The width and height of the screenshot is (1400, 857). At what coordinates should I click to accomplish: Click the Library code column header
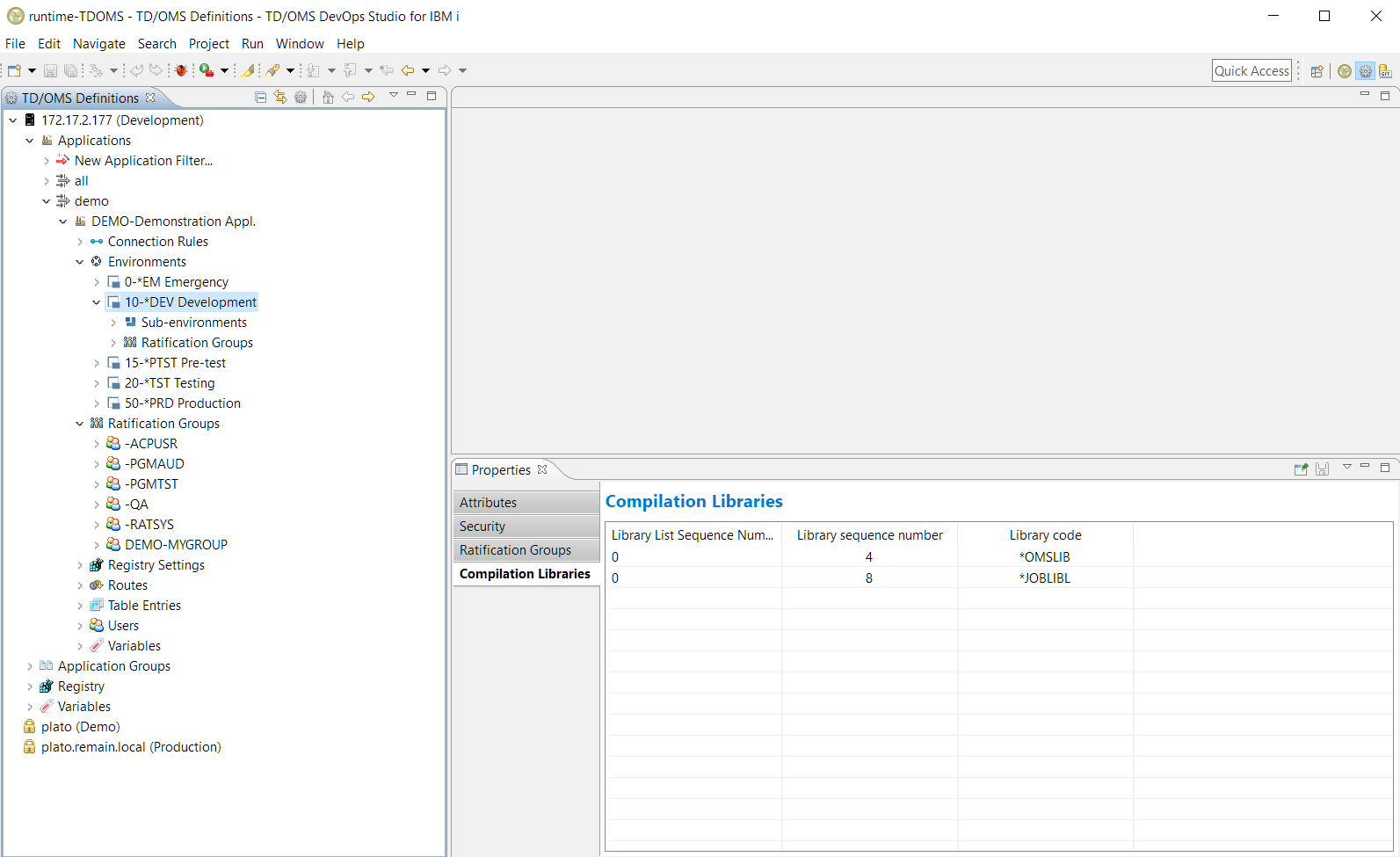coord(1044,535)
